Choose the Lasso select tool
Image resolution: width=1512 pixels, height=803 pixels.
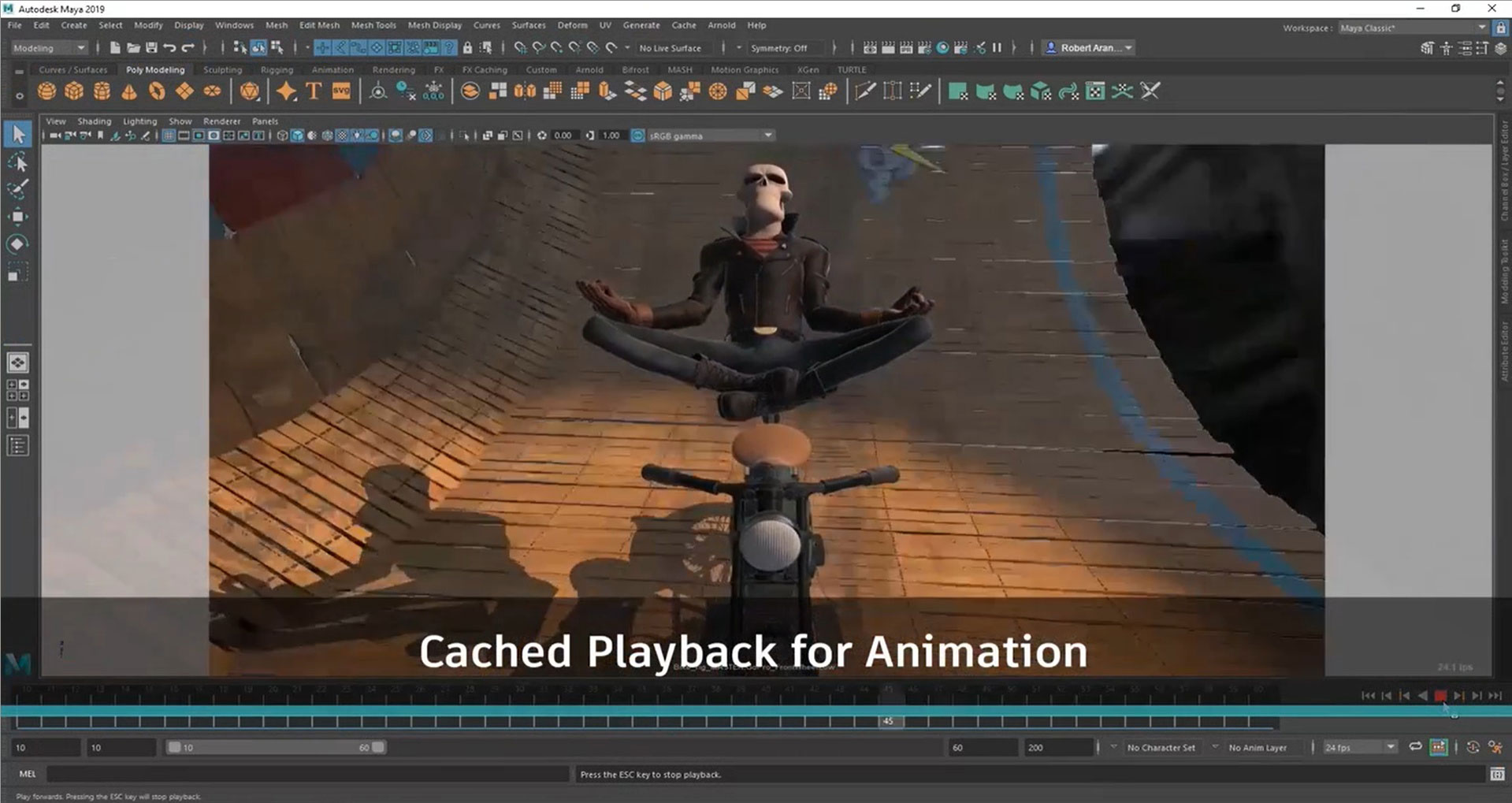tap(17, 163)
